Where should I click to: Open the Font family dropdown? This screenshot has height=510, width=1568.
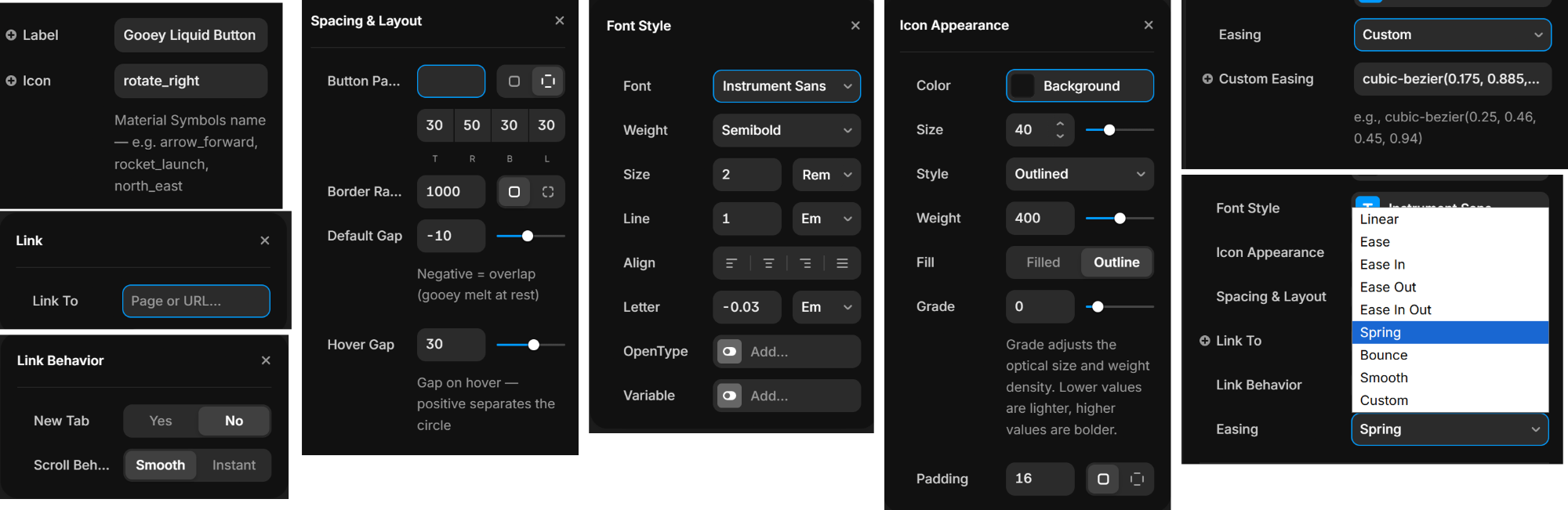pos(786,86)
